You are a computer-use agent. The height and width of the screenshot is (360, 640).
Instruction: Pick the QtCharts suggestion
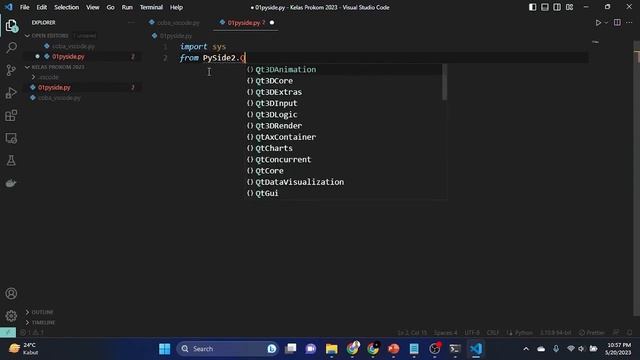[x=343, y=148]
